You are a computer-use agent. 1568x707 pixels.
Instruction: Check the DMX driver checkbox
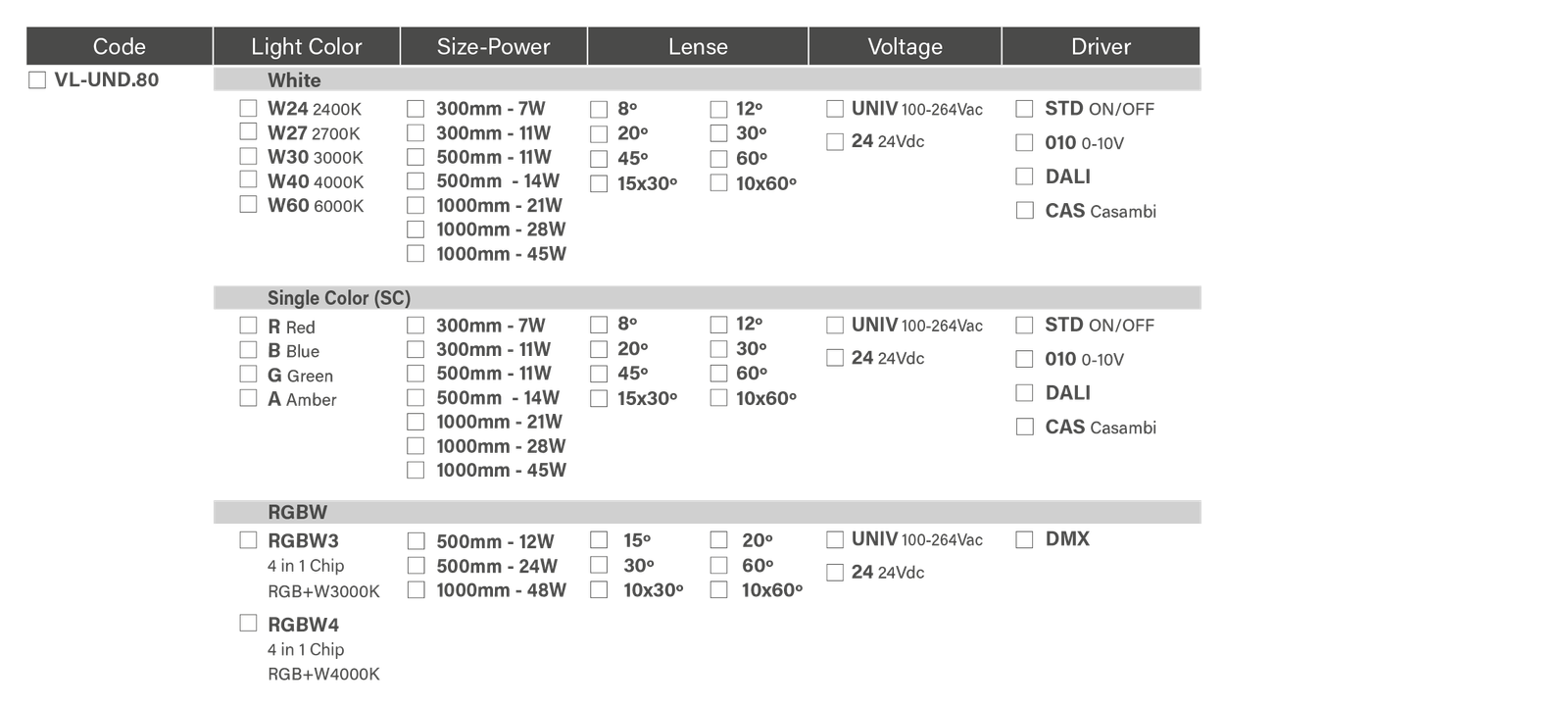coord(1024,539)
